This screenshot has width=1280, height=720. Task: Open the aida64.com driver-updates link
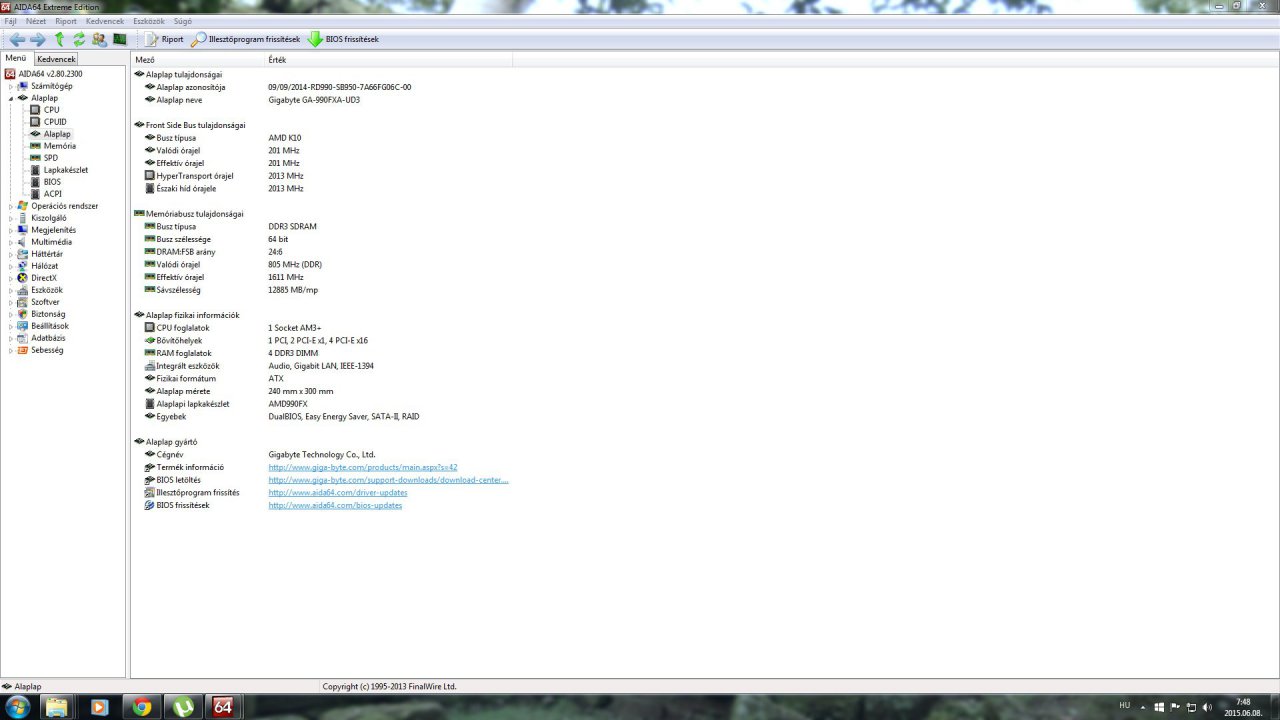[x=338, y=493]
